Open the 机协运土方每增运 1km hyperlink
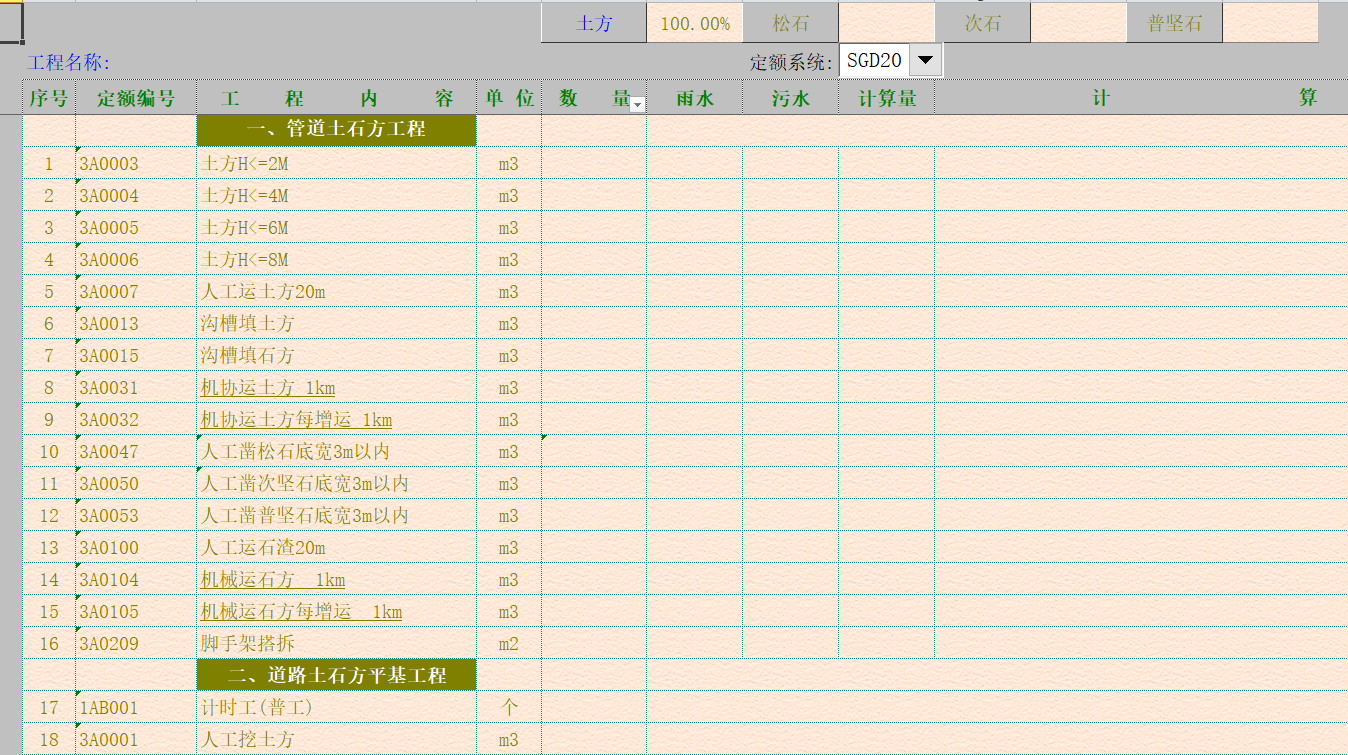 tap(296, 420)
